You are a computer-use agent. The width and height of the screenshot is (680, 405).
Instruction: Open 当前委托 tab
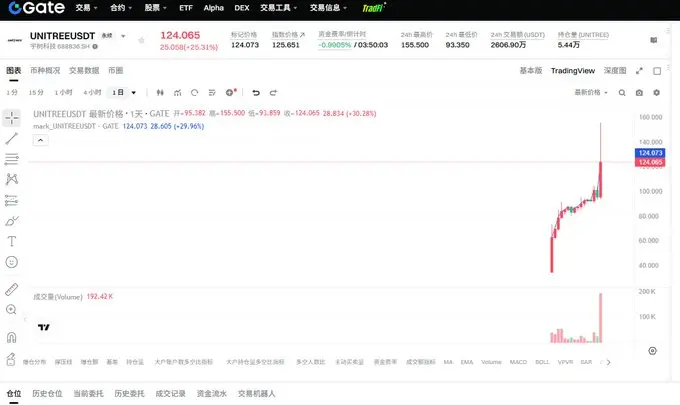88,393
